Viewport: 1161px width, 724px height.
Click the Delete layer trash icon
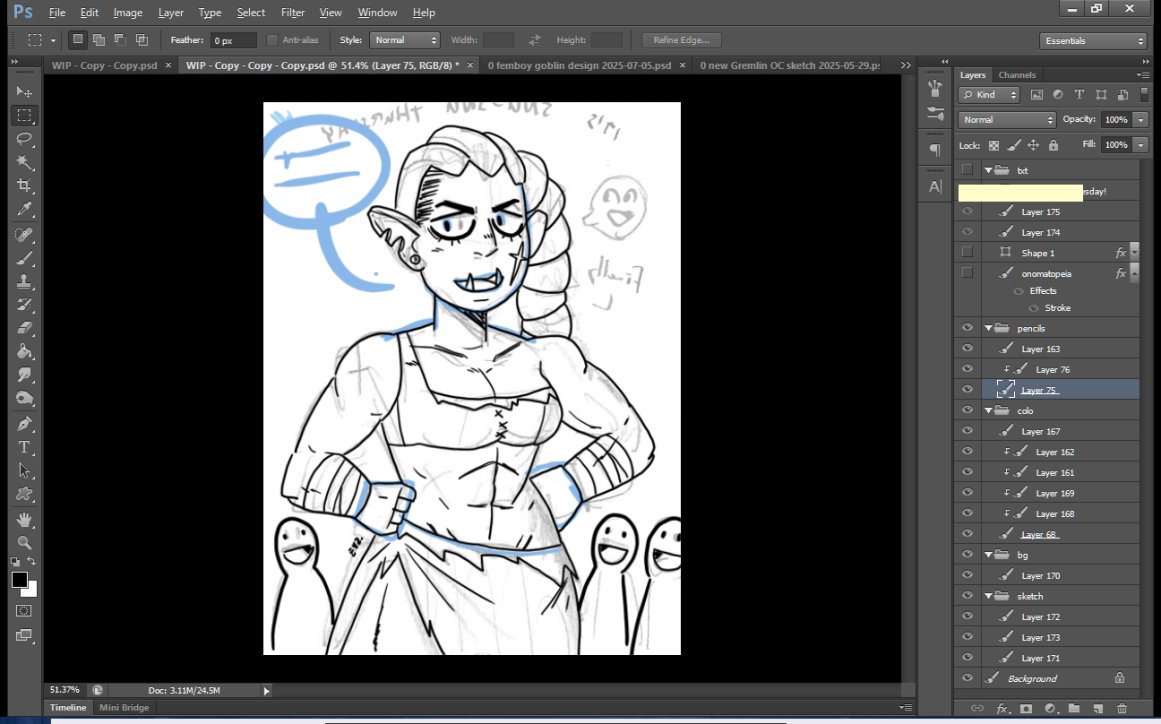pyautogui.click(x=1122, y=708)
